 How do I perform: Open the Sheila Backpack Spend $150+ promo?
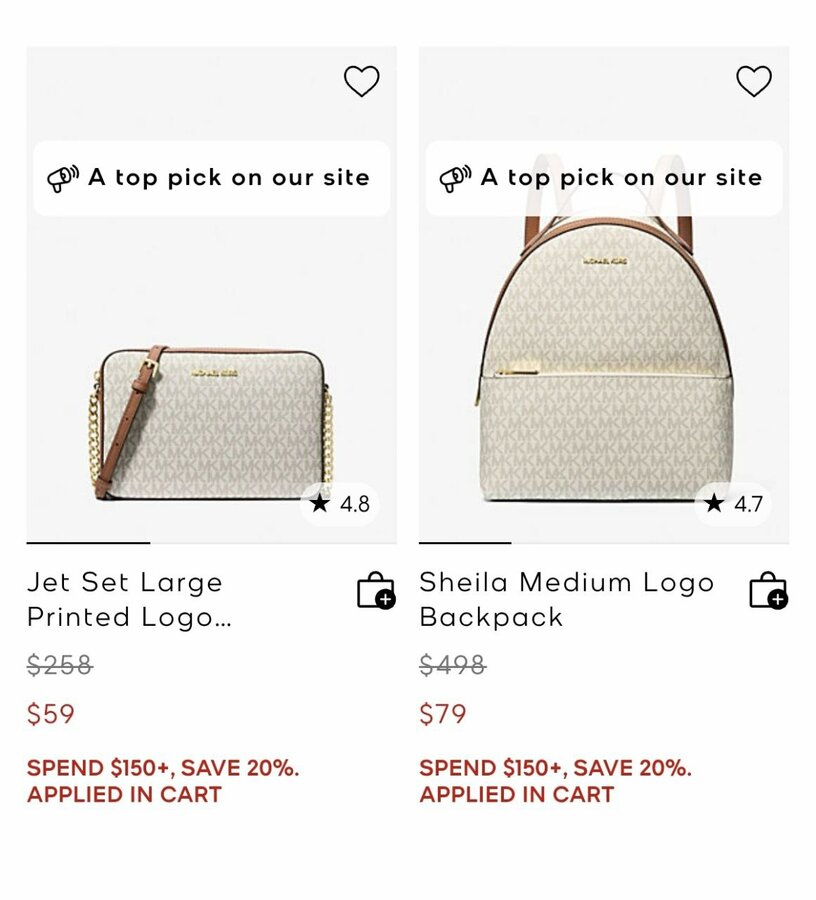tap(555, 781)
